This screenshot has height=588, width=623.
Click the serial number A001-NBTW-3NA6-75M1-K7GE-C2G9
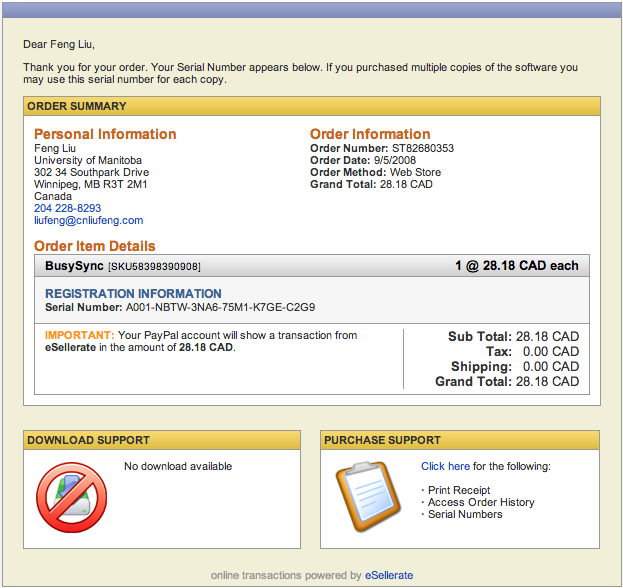(221, 307)
